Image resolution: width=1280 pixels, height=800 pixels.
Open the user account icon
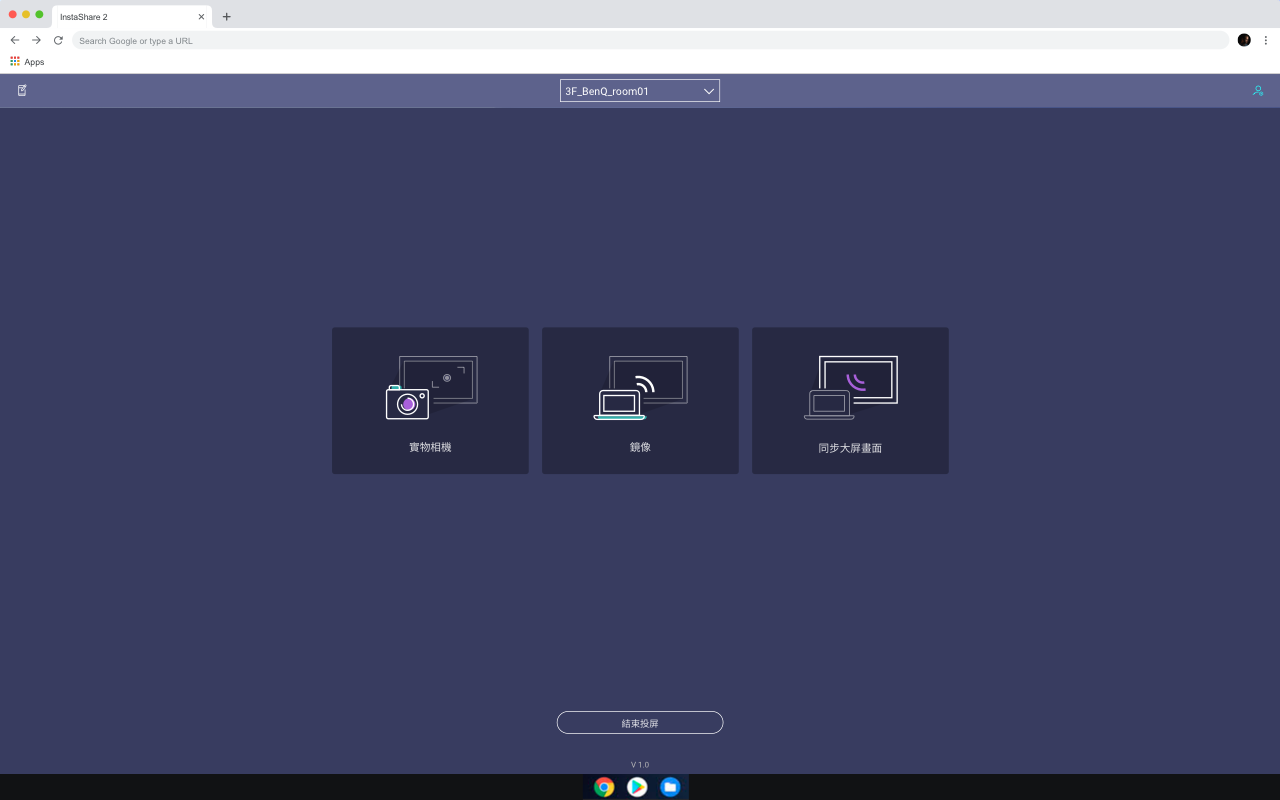(1258, 90)
